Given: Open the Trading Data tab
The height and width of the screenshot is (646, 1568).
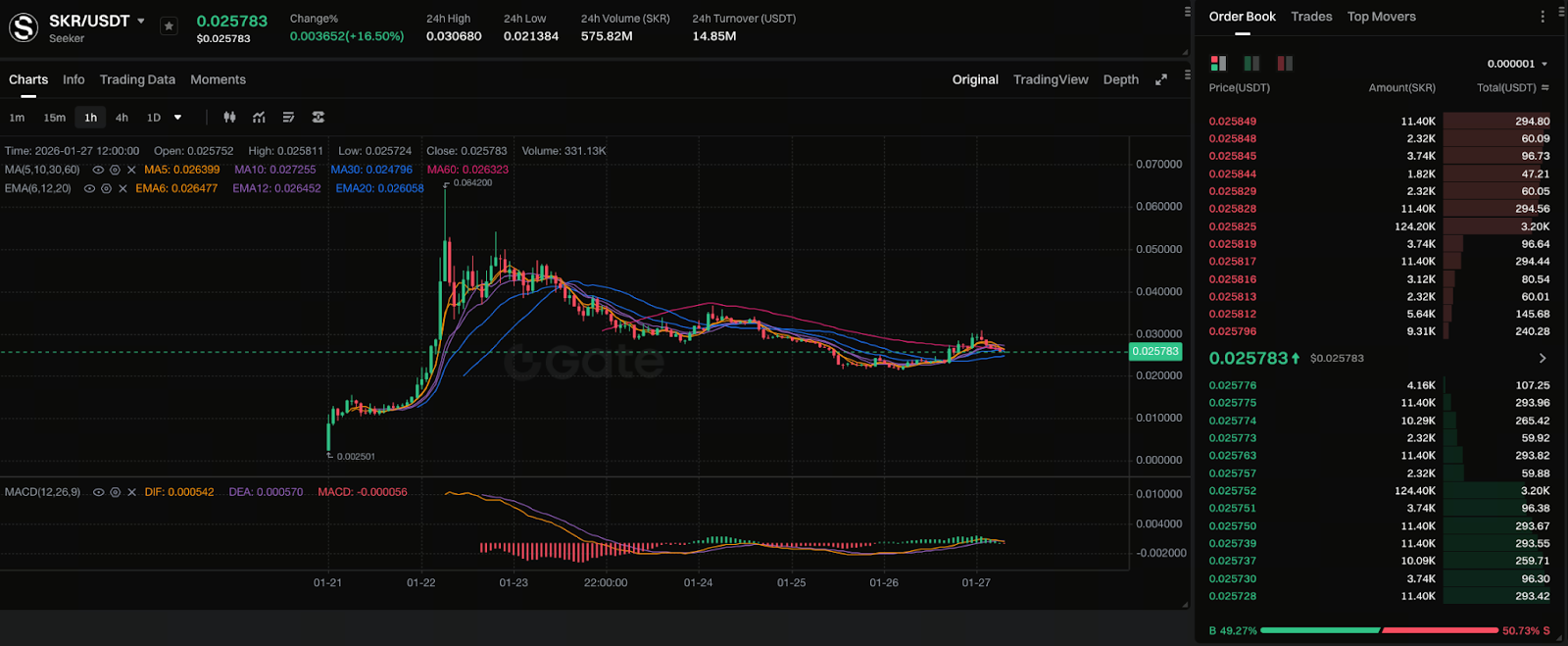Looking at the screenshot, I should click(x=137, y=79).
